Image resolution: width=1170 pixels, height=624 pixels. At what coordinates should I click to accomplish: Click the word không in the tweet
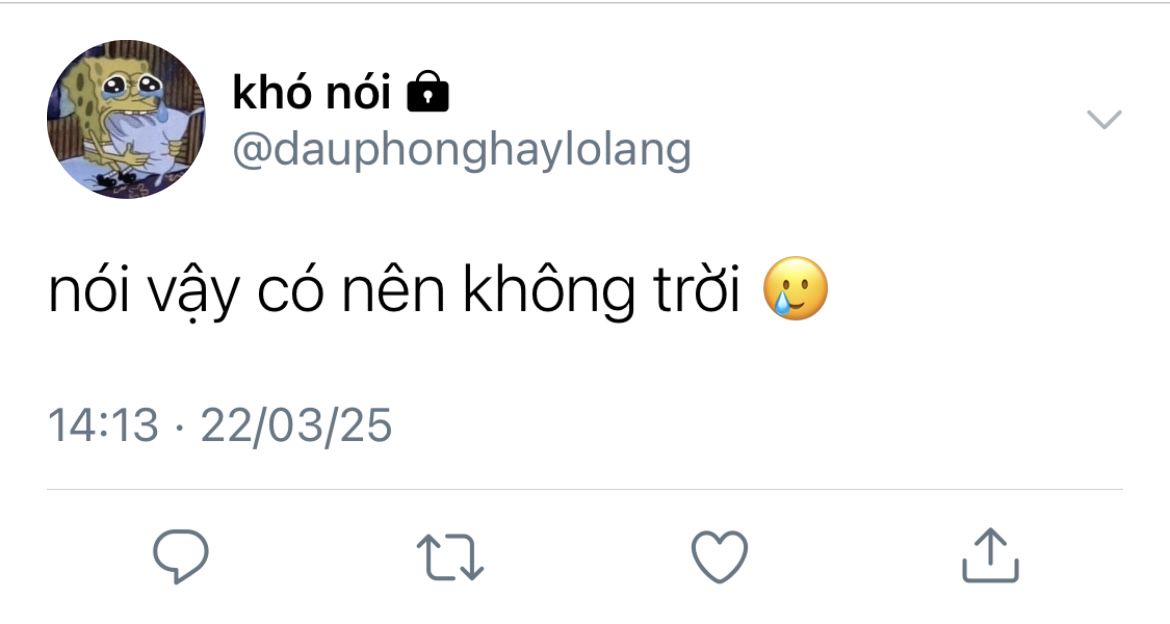tap(548, 291)
